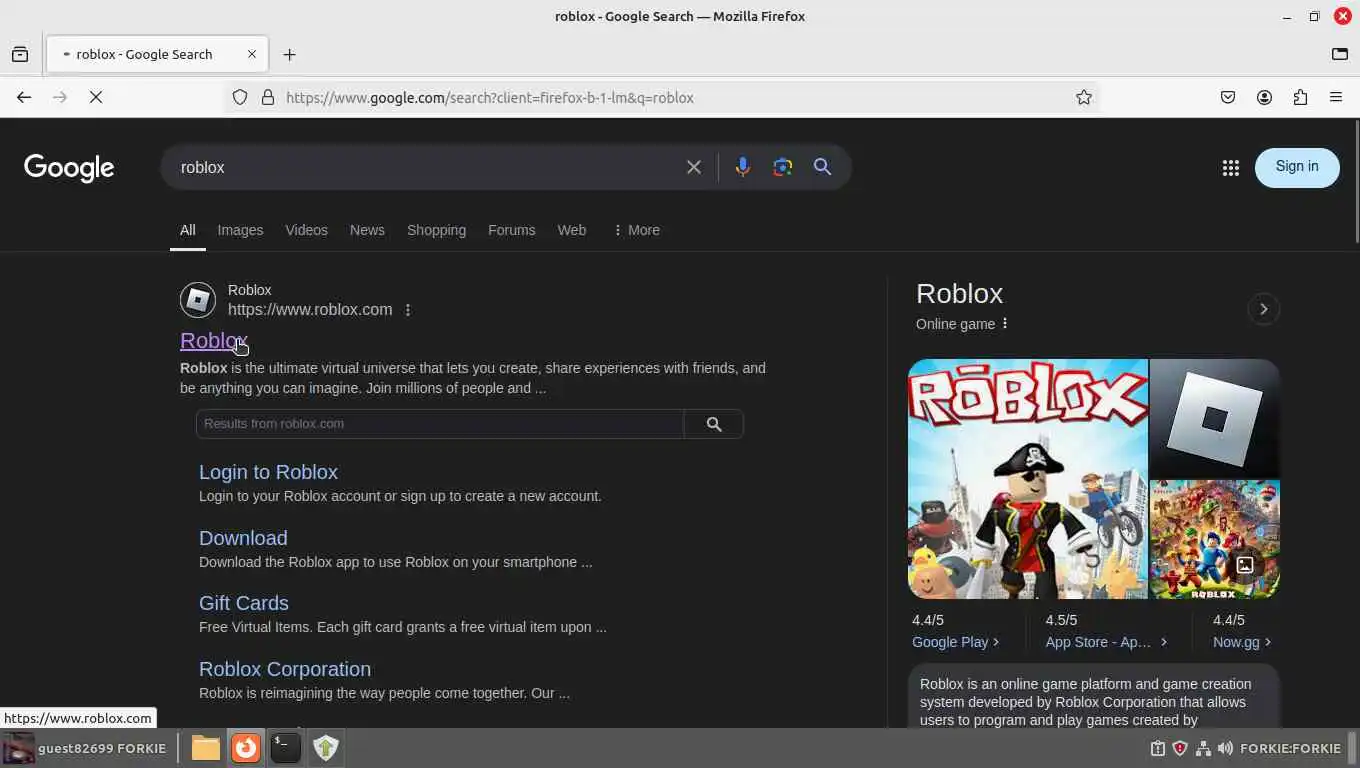Close the roblox - Google Search tab
This screenshot has width=1360, height=768.
252,54
